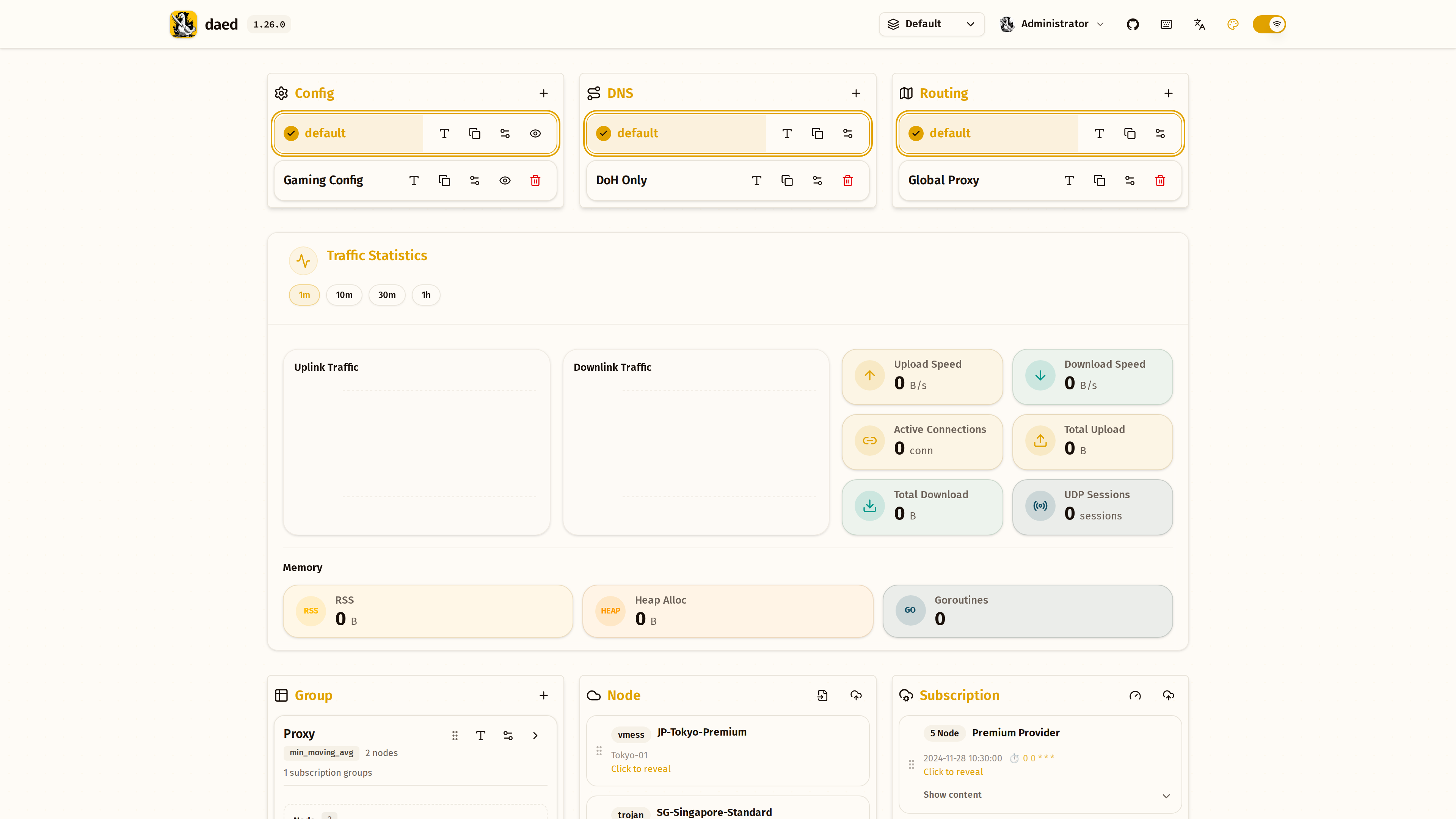The image size is (1456, 819).
Task: Add a new Routing entry
Action: 1168,93
